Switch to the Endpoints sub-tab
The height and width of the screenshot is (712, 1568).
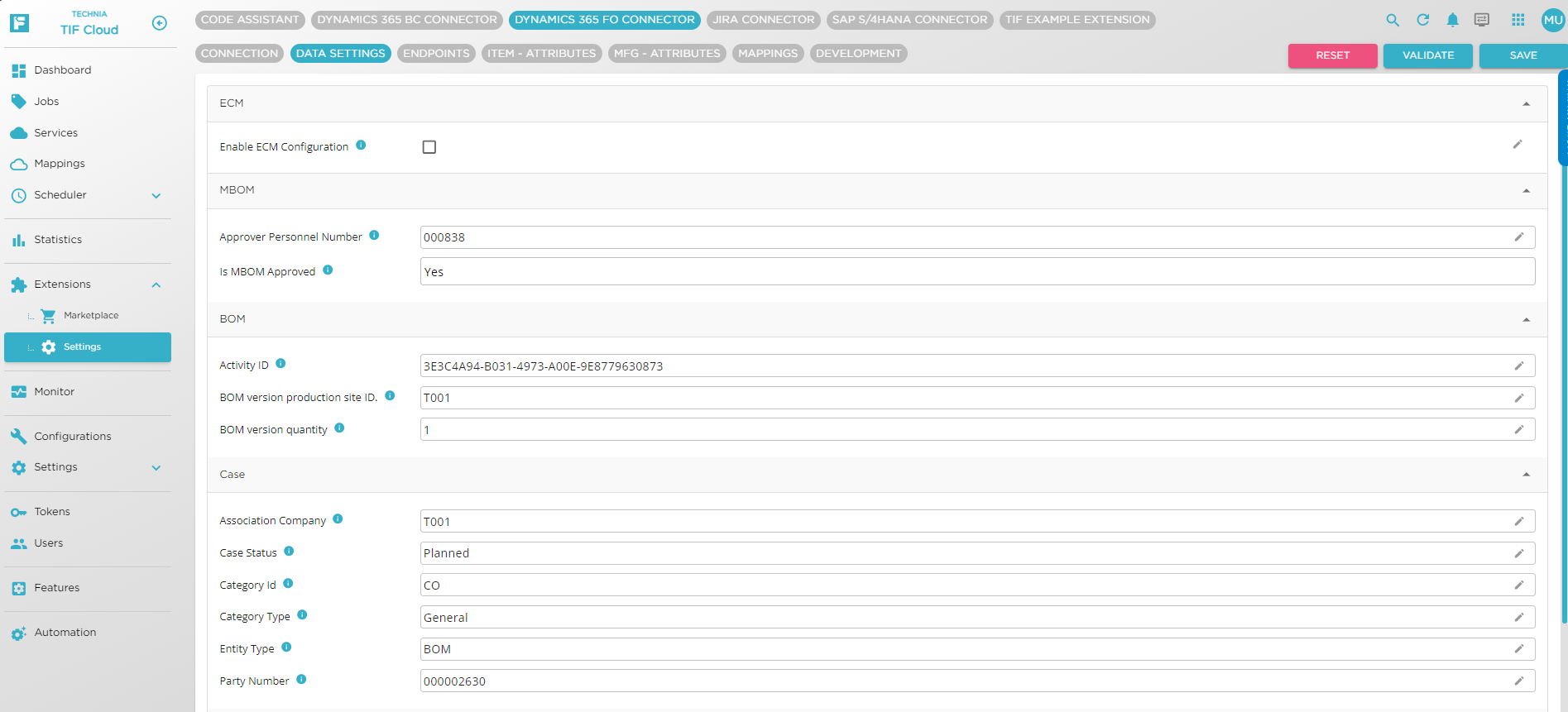[436, 54]
